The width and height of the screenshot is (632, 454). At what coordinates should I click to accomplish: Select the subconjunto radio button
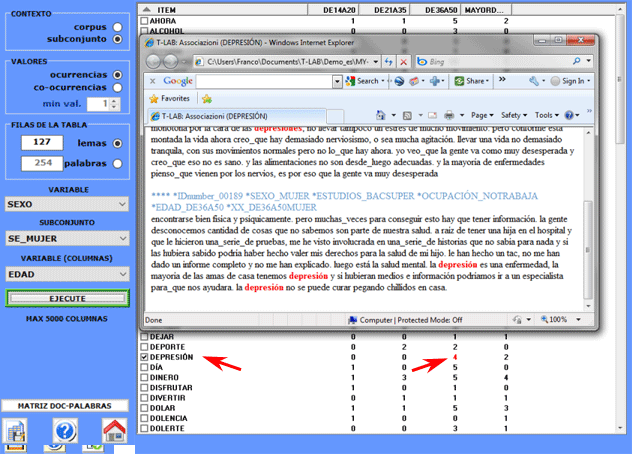117,39
